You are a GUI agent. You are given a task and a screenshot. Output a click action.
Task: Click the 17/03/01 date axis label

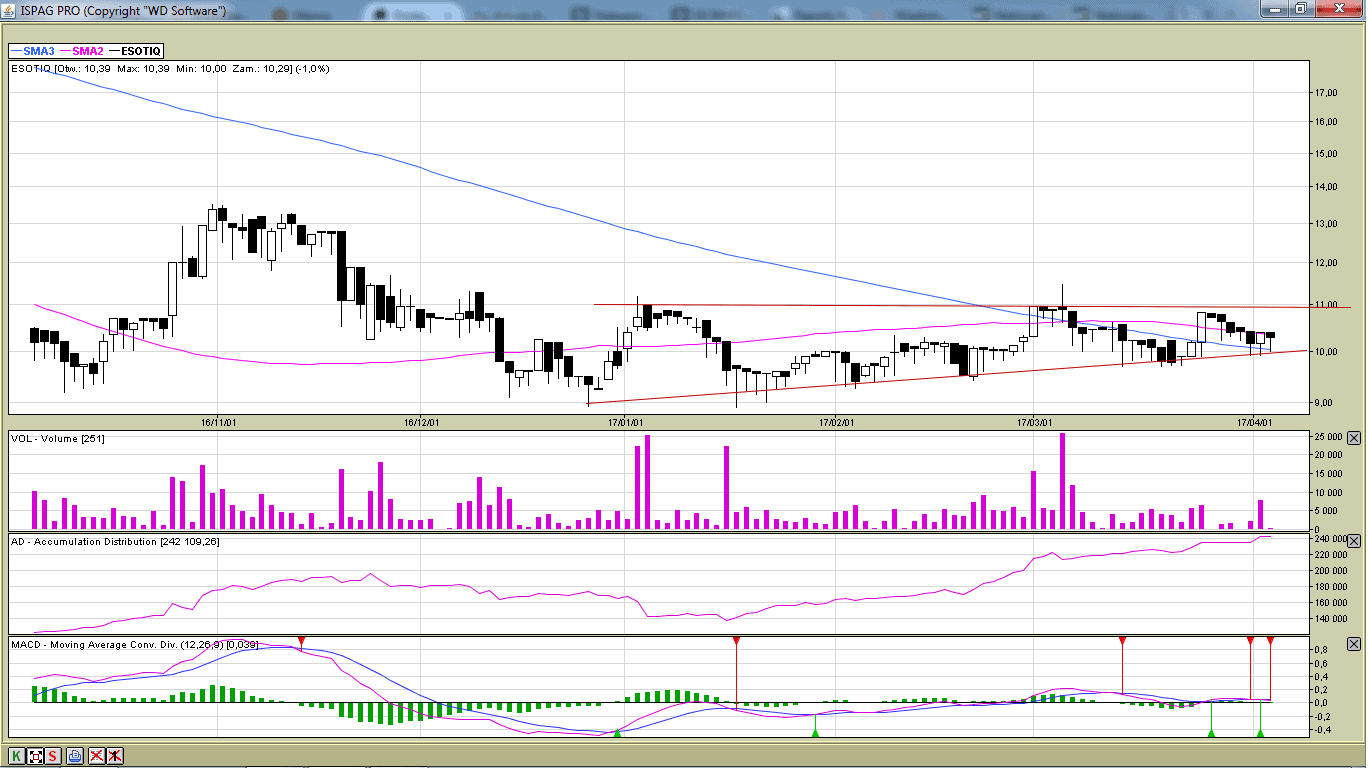(1036, 423)
